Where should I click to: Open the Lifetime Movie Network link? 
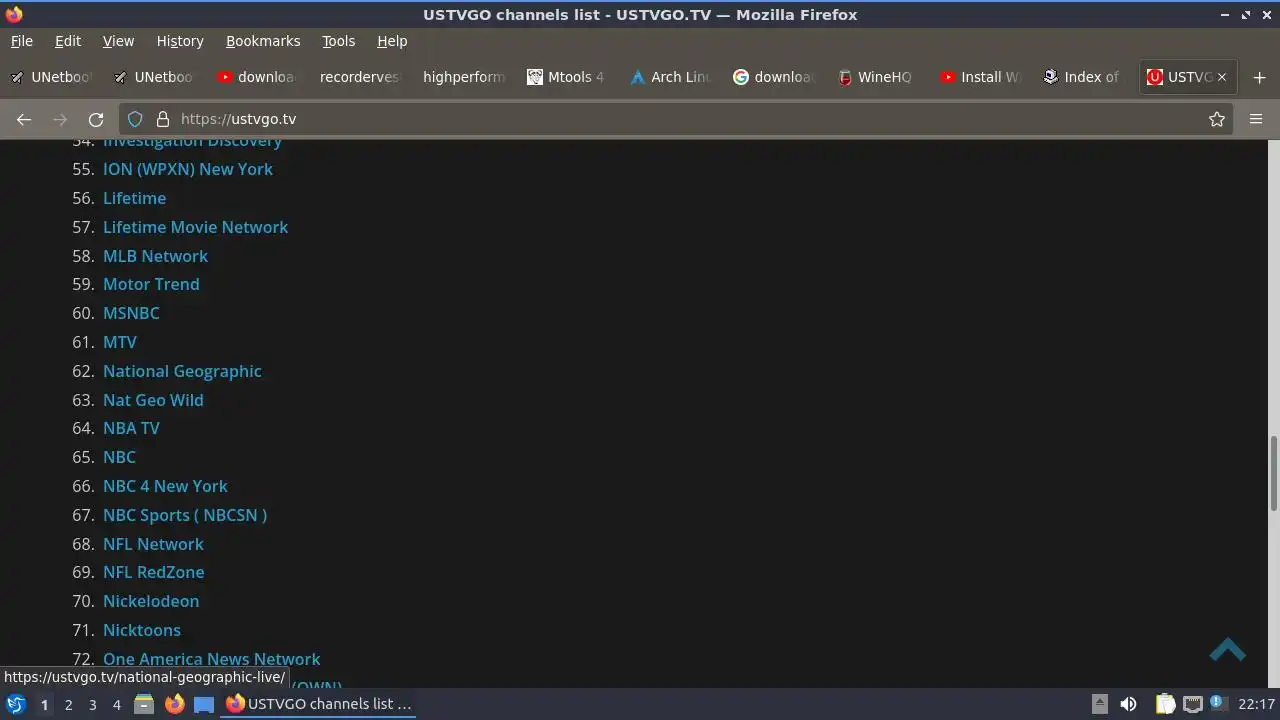[195, 227]
